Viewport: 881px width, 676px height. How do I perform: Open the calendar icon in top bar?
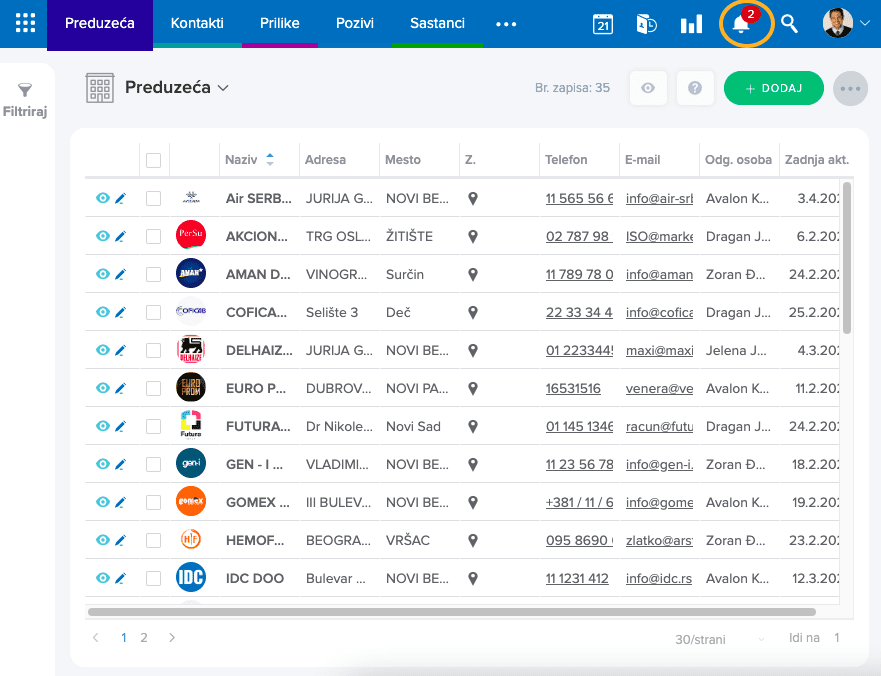602,24
